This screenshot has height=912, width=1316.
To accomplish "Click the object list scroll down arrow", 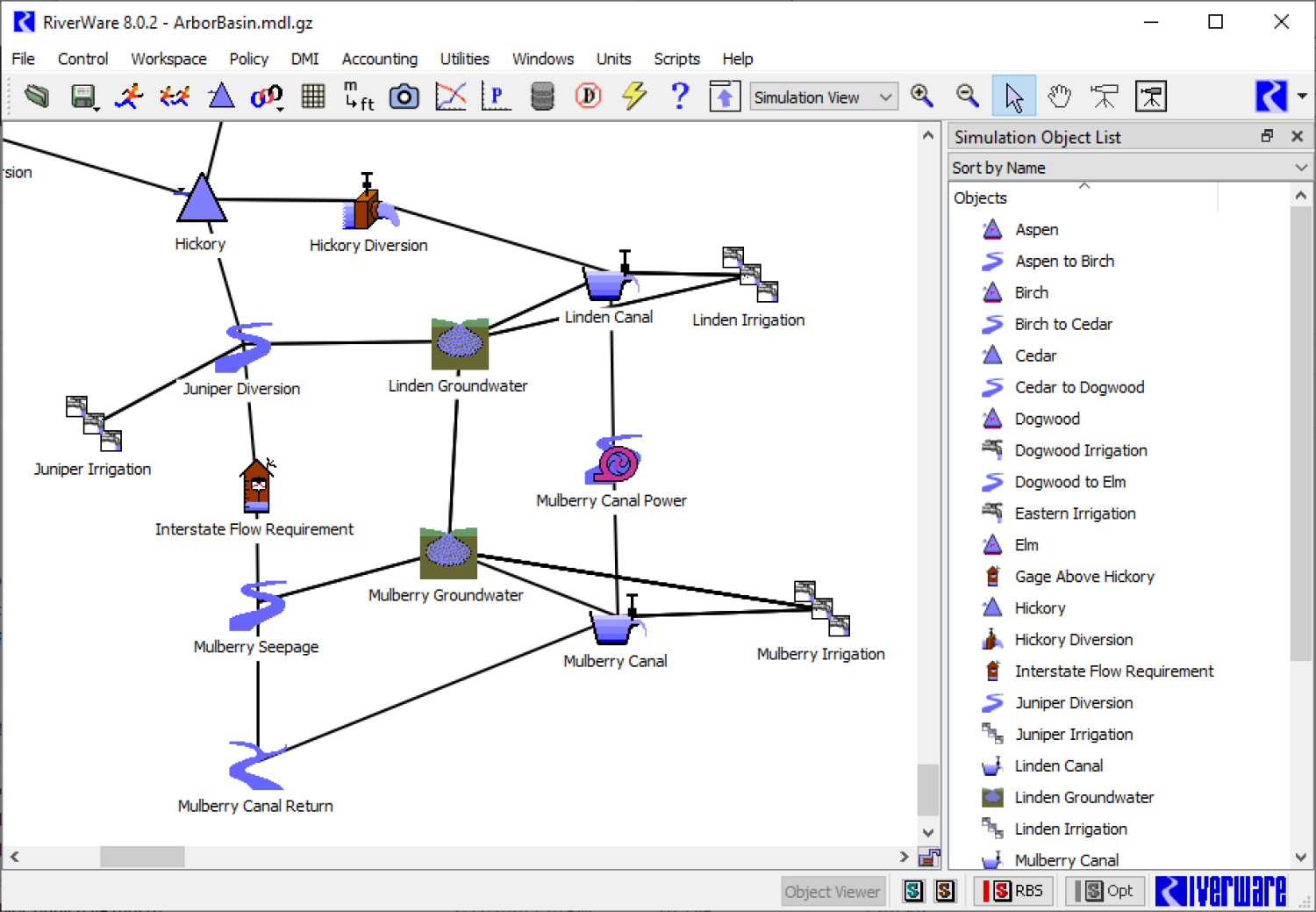I will 1301,858.
